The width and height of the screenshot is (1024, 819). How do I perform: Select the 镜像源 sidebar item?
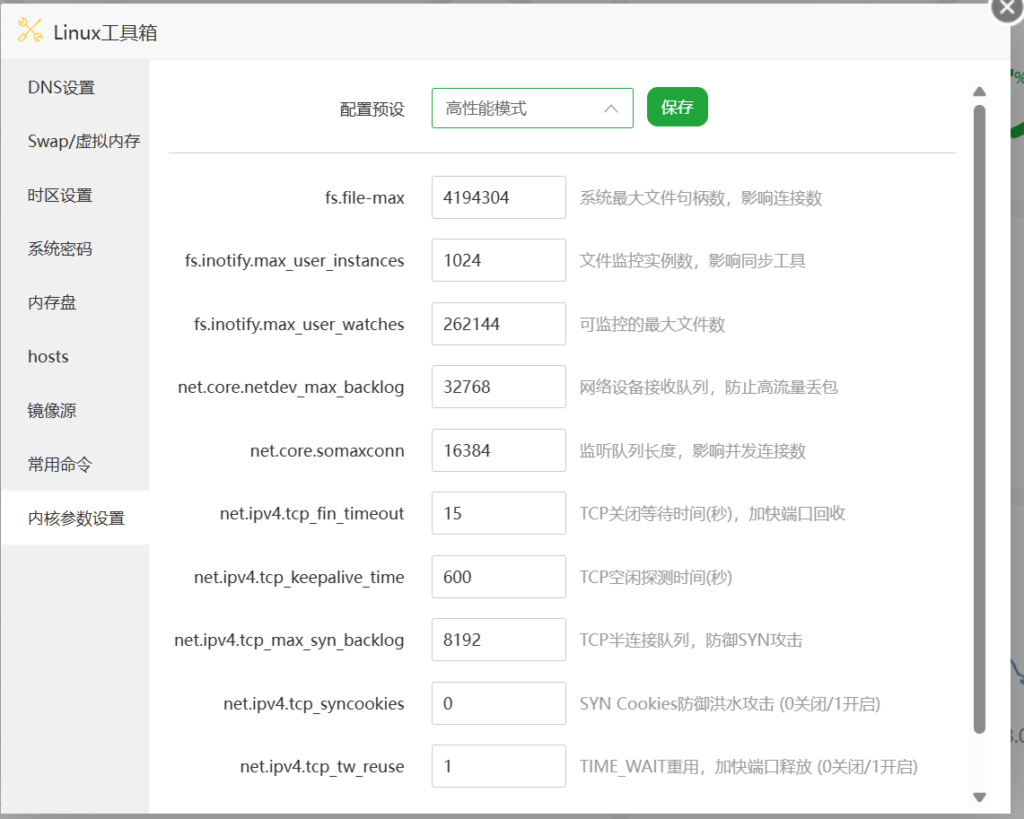pos(52,411)
